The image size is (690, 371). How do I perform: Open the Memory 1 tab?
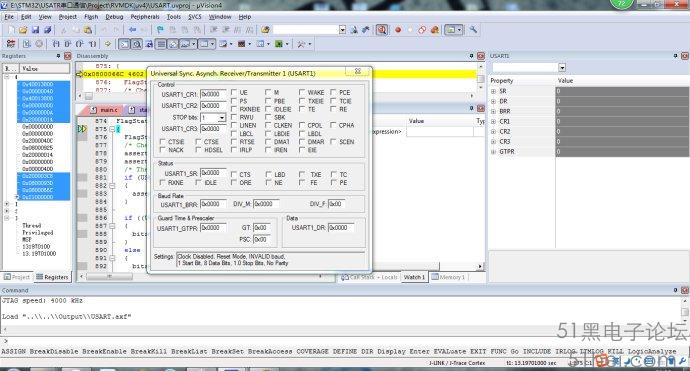[x=448, y=277]
